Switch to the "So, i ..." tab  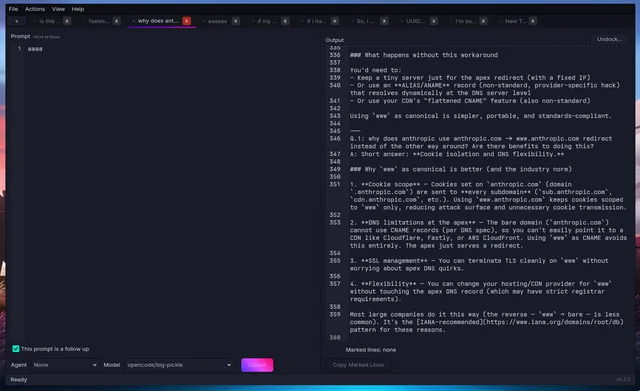click(365, 21)
